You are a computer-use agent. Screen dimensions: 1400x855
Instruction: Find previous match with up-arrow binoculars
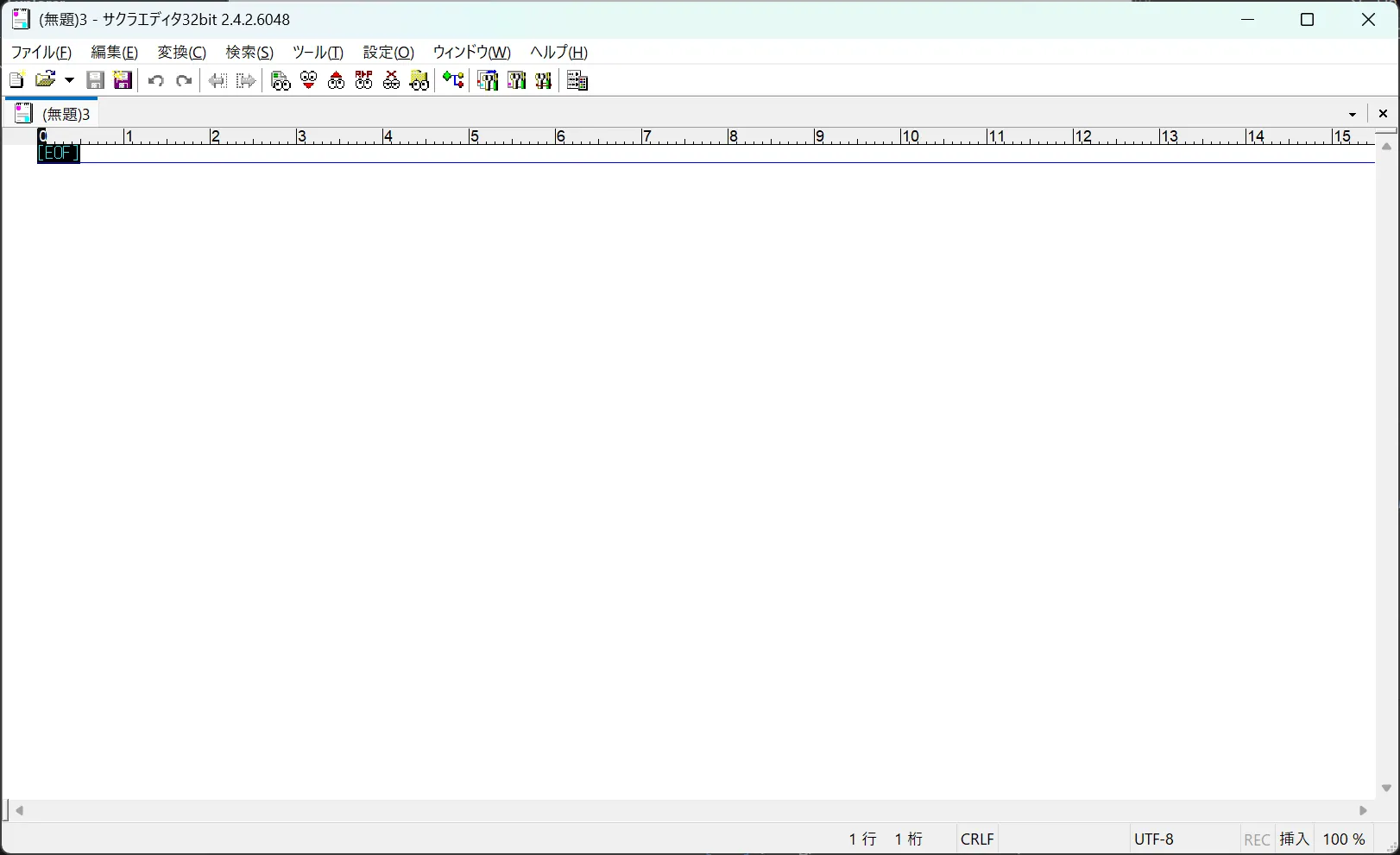[x=336, y=80]
